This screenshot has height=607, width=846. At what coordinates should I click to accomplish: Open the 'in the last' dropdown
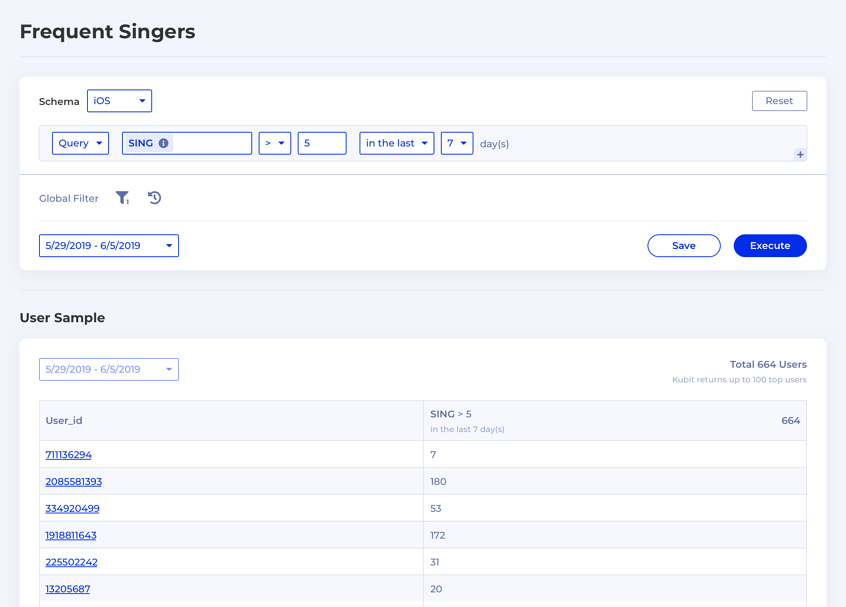tap(397, 143)
